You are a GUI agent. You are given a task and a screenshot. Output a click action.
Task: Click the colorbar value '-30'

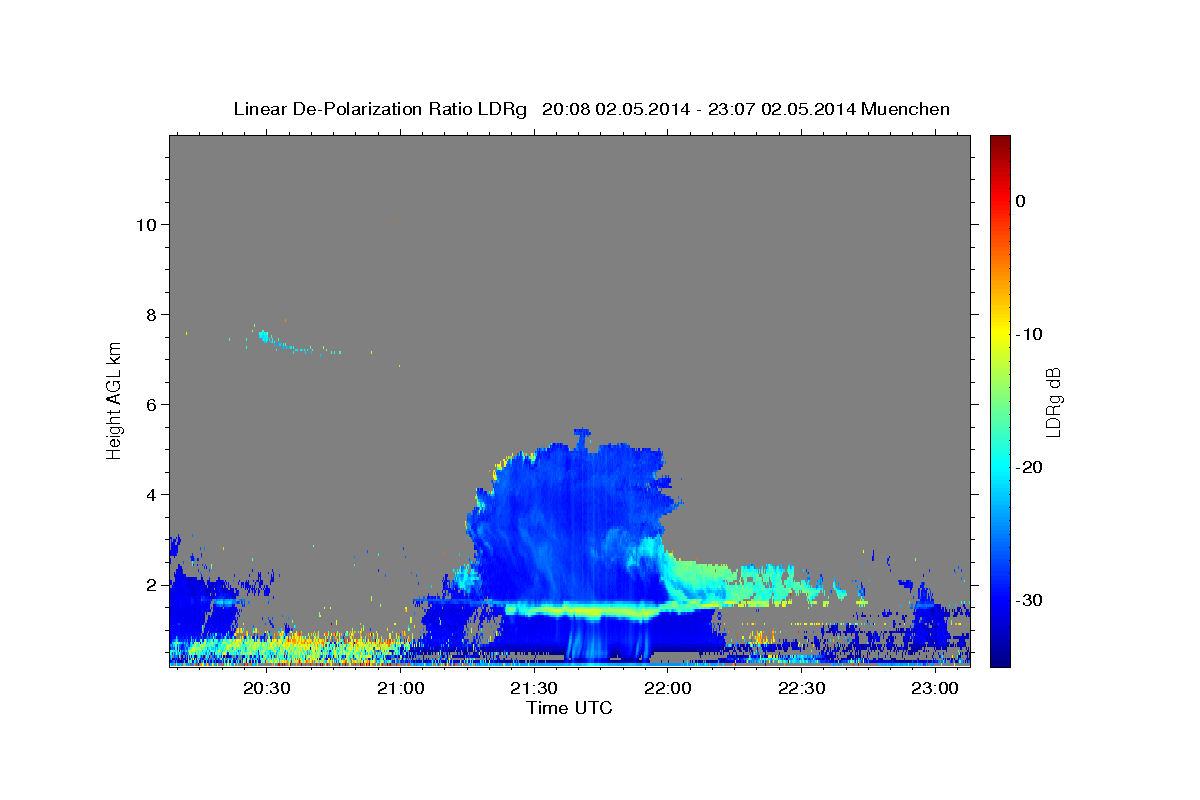(x=1030, y=600)
